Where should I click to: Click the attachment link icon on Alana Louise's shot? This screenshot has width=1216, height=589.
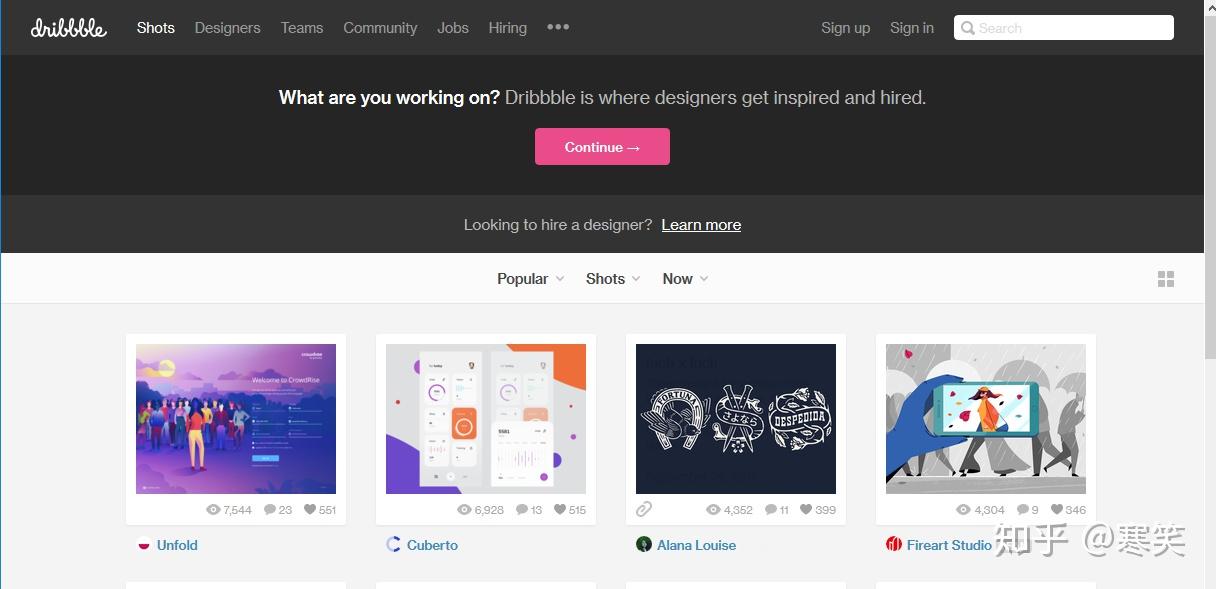(644, 509)
